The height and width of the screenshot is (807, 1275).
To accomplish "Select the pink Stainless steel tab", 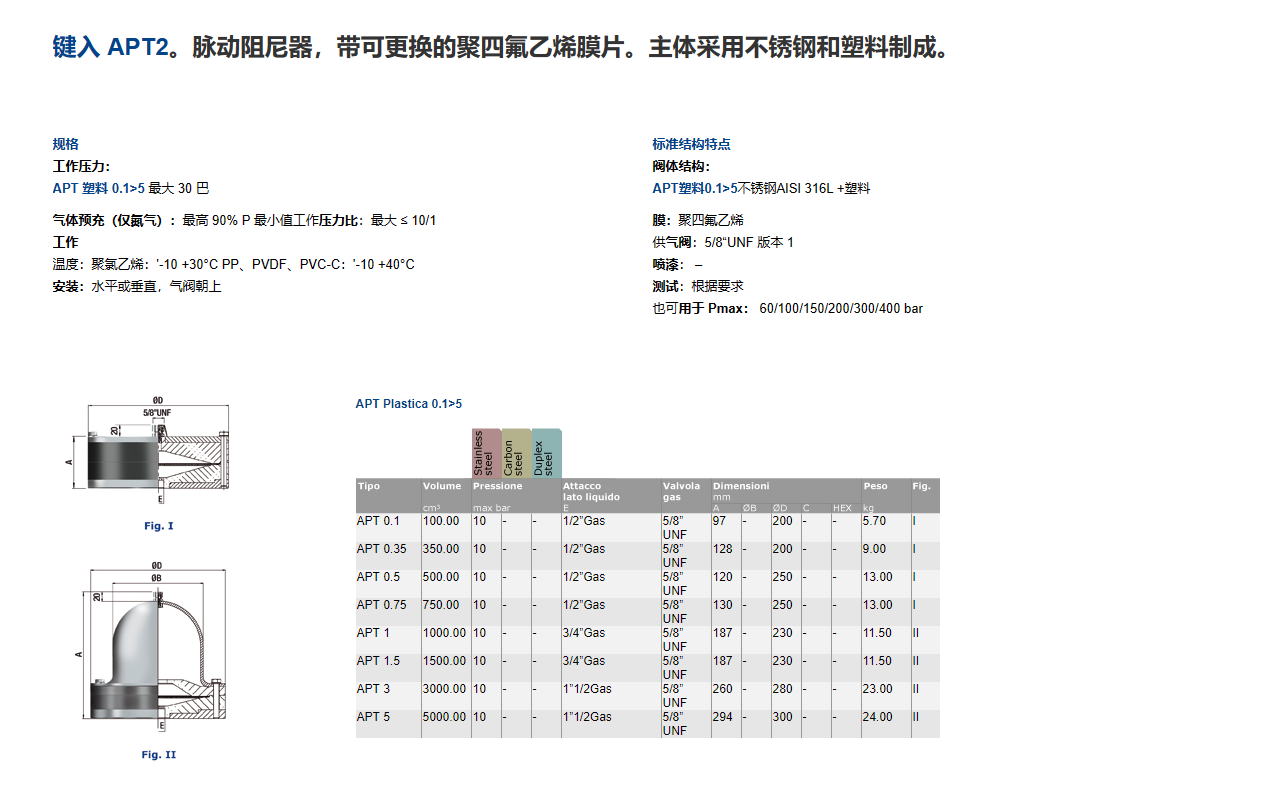I will [x=486, y=453].
